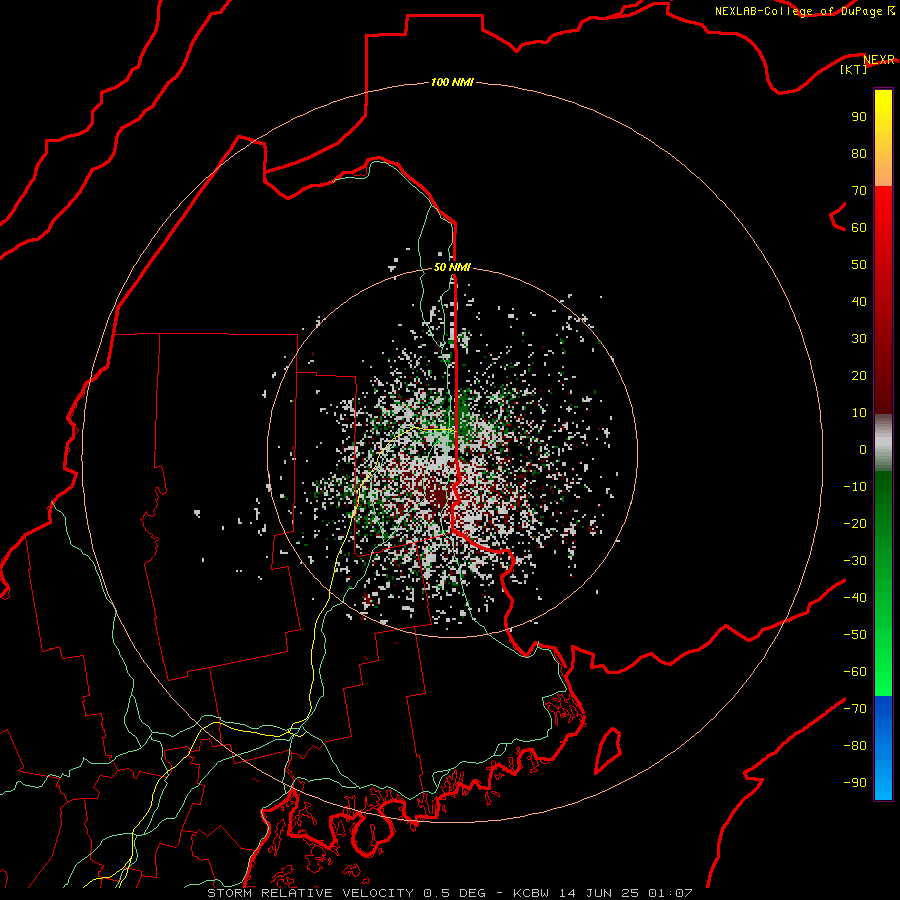This screenshot has height=900, width=900.
Task: Click the 90 value on the velocity scale
Action: 859,117
